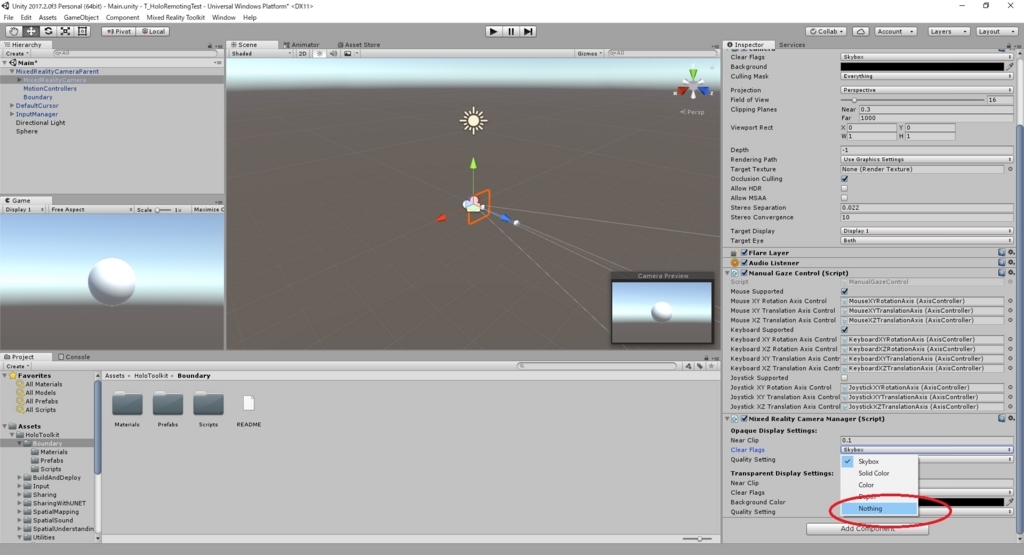Image resolution: width=1024 pixels, height=555 pixels.
Task: Disable the Audio Listener component checkbox
Action: tap(744, 262)
